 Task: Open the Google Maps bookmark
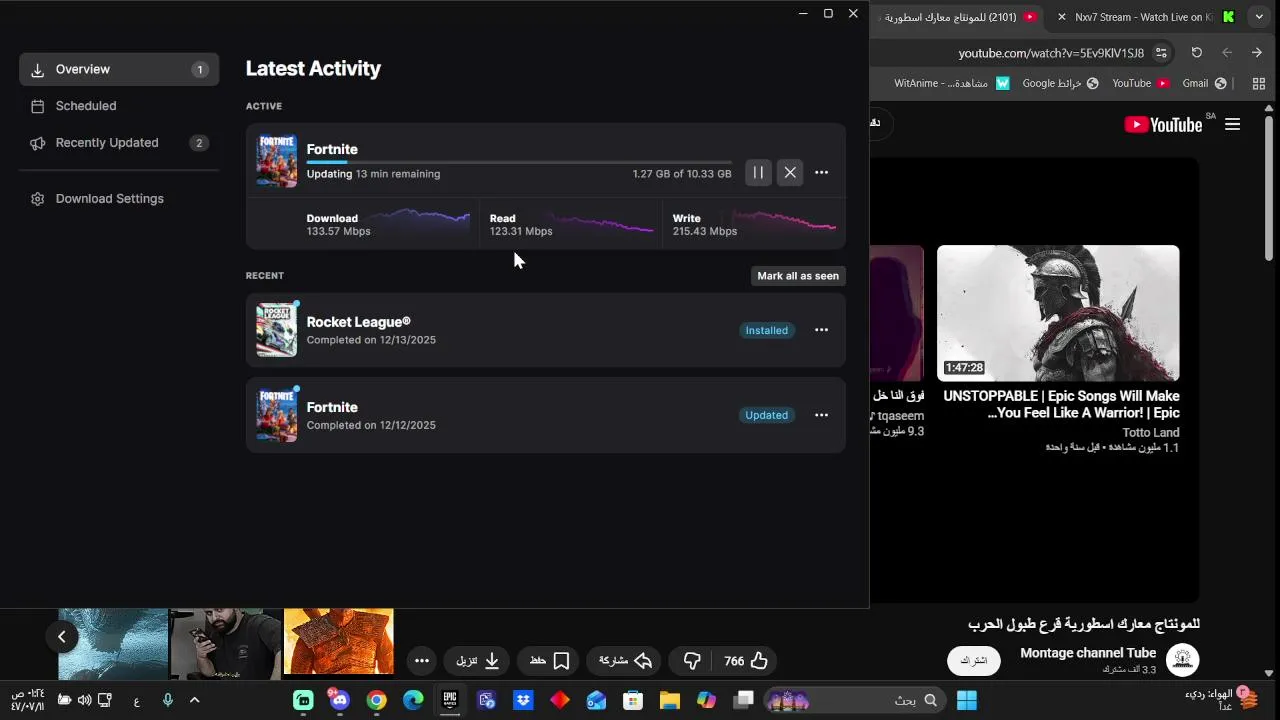[1060, 83]
